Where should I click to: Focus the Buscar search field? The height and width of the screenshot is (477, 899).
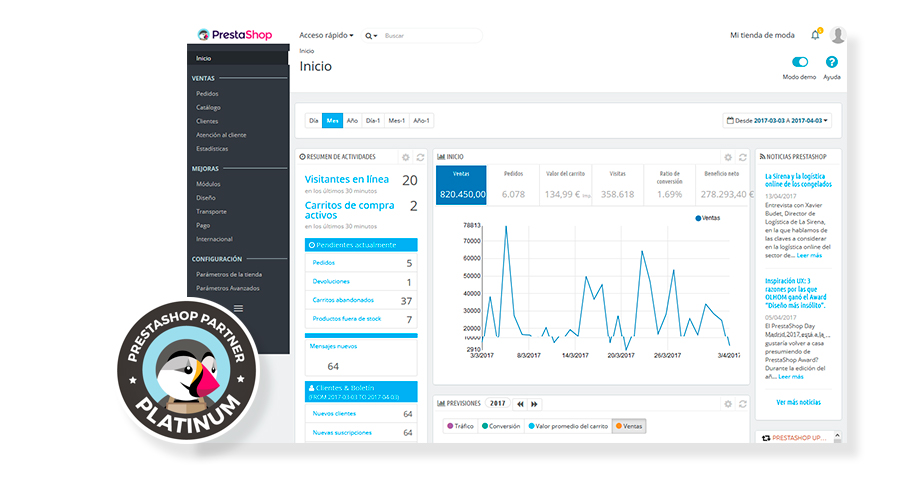(431, 36)
